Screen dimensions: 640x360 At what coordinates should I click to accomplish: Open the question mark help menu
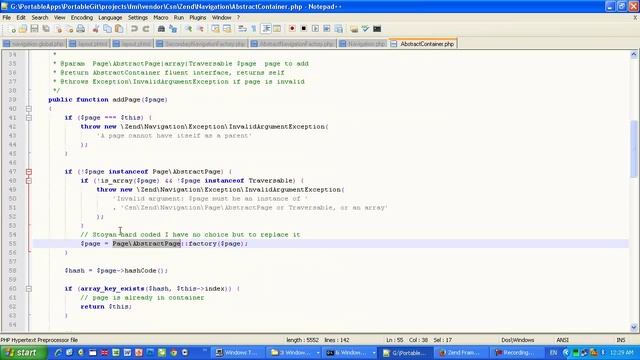(238, 18)
